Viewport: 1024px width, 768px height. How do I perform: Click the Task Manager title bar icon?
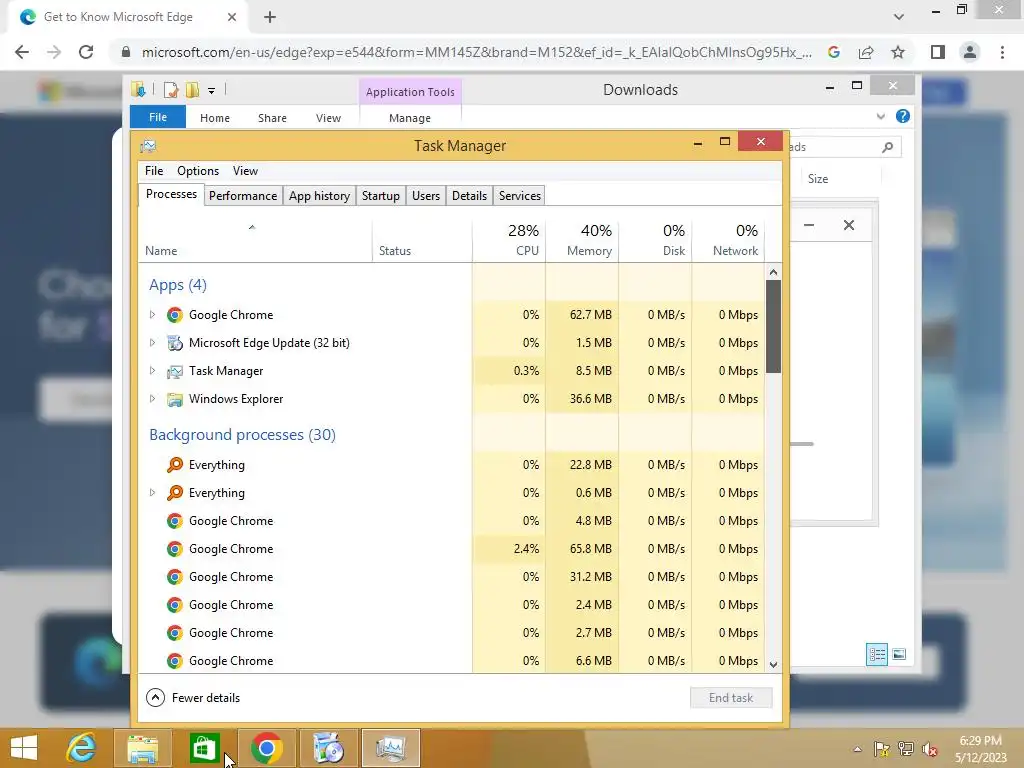pos(148,146)
